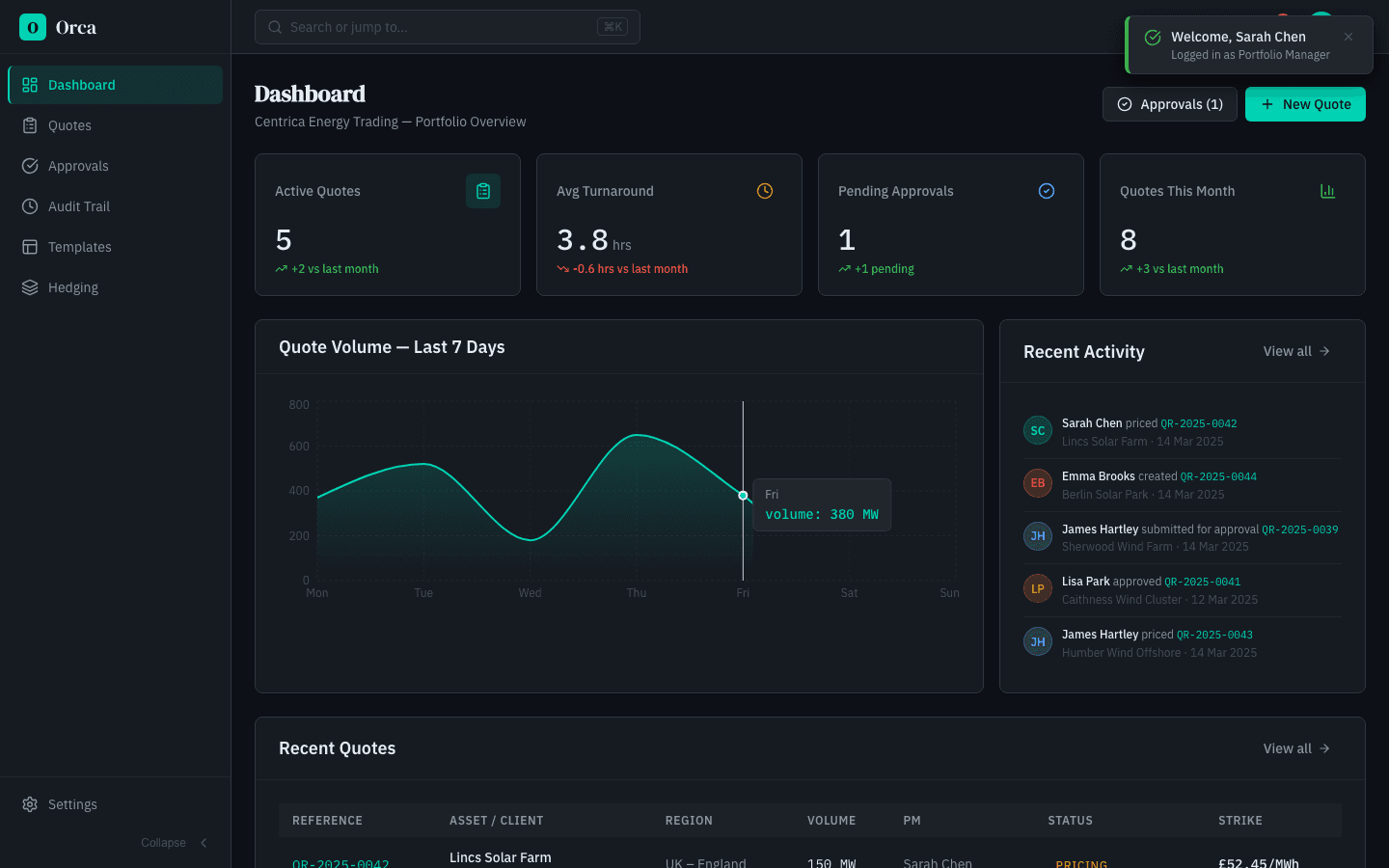Click the REGION column header
Viewport: 1389px width, 868px height.
click(689, 821)
